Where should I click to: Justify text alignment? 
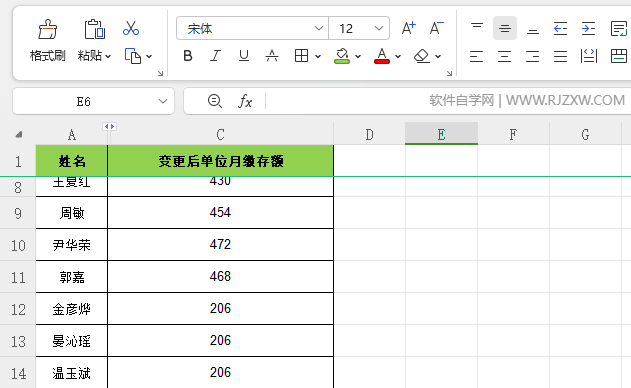[x=560, y=56]
